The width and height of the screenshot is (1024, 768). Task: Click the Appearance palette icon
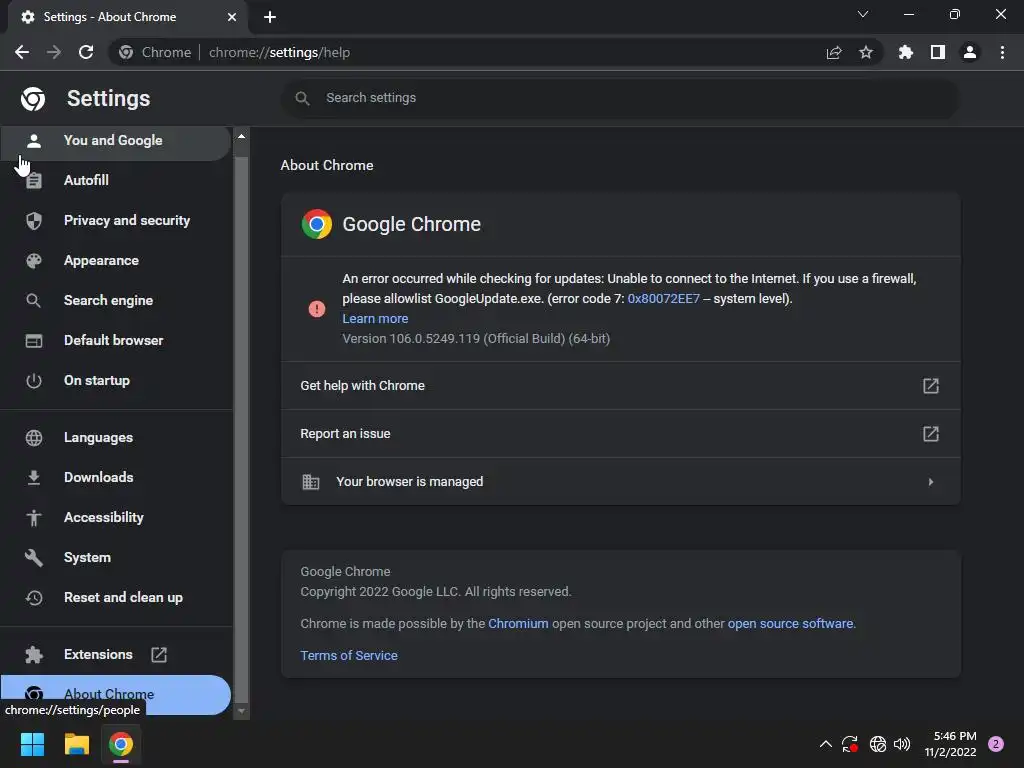(33, 261)
